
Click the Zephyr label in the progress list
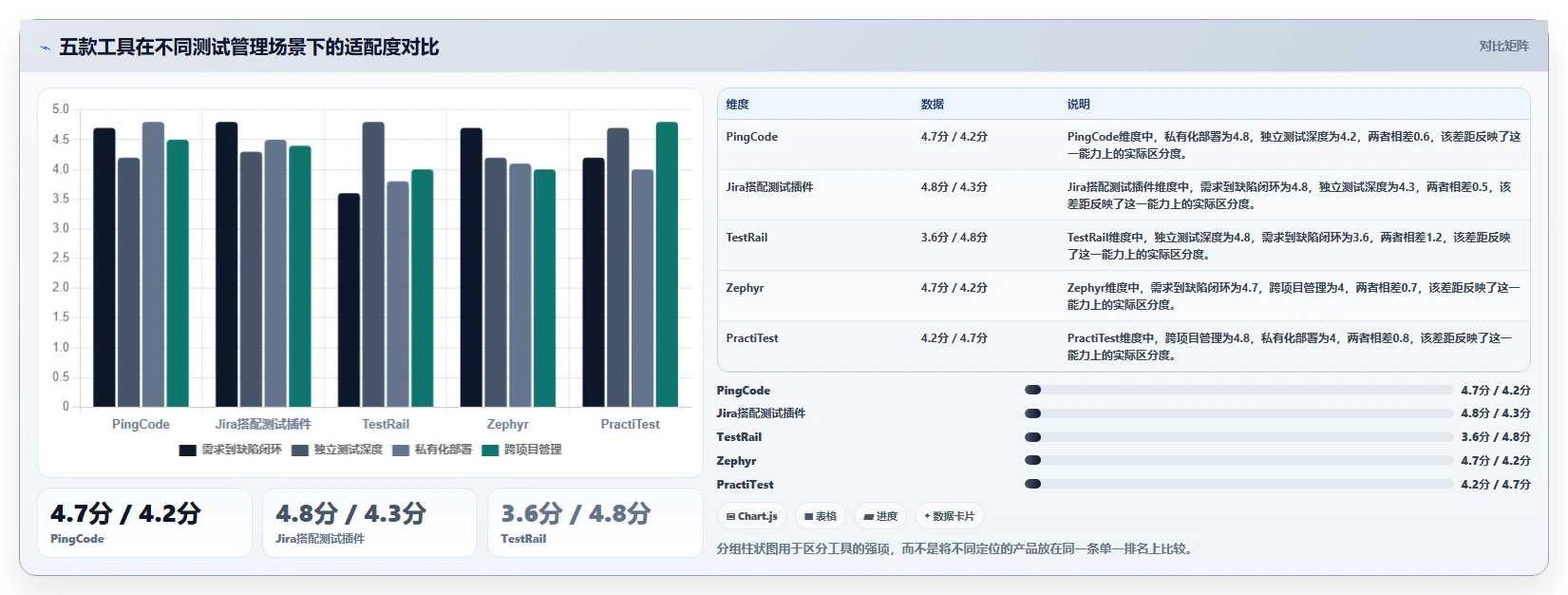(x=737, y=461)
